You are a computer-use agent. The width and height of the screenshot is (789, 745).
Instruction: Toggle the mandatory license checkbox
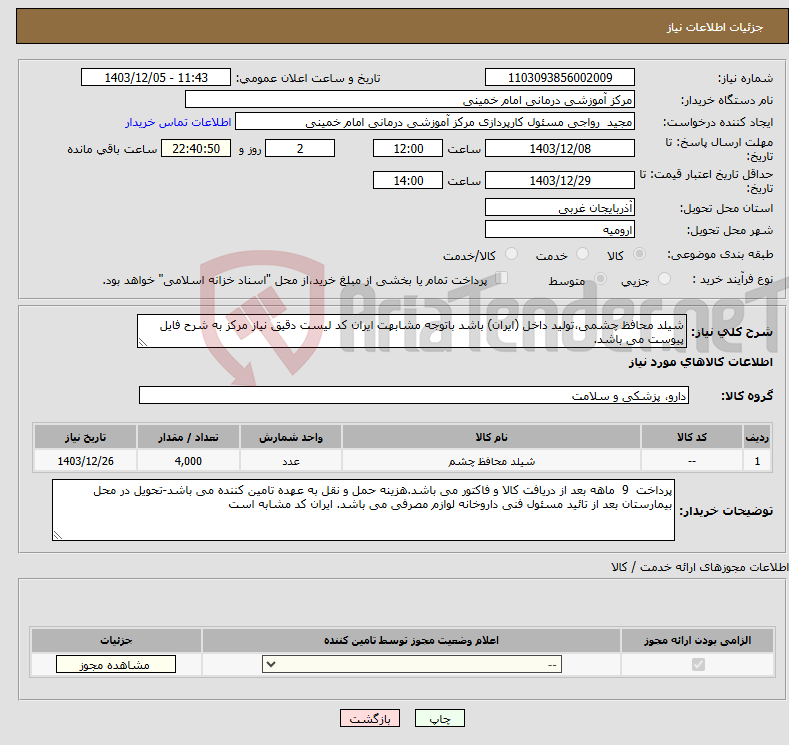(x=698, y=665)
